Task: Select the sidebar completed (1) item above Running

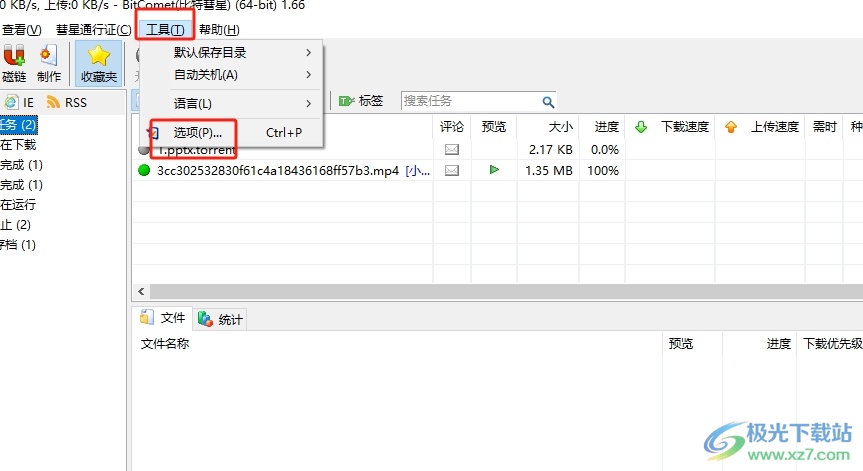Action: click(21, 184)
